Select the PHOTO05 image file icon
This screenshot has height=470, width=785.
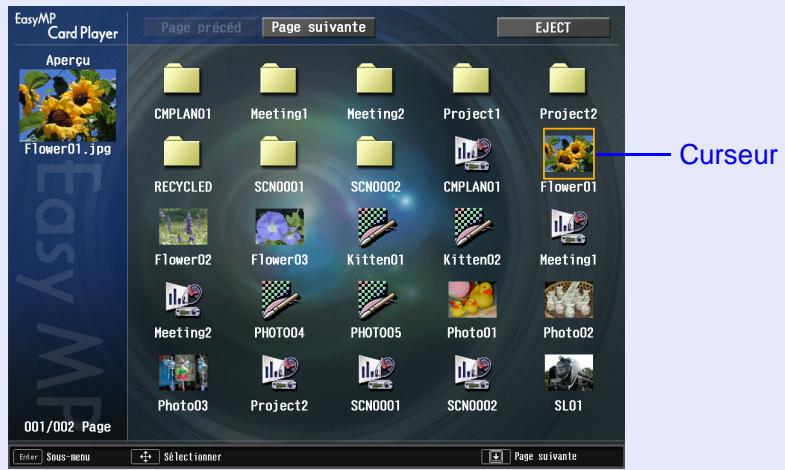point(377,299)
